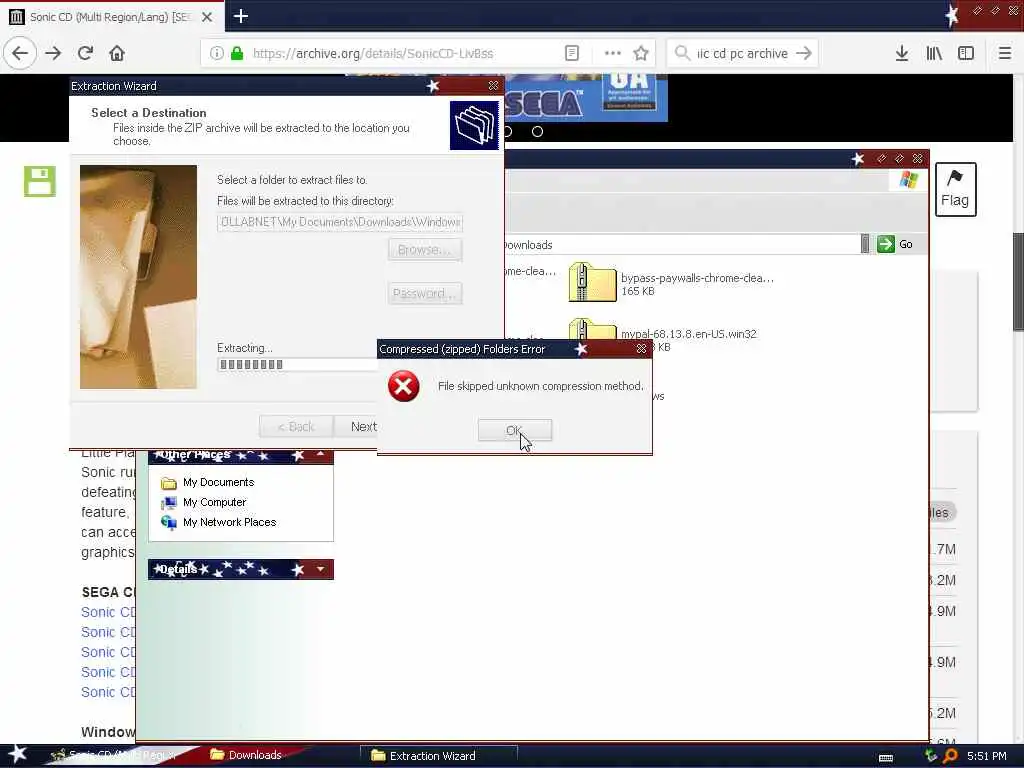Click the Firefox search box text
This screenshot has width=1024, height=768.
[x=742, y=54]
